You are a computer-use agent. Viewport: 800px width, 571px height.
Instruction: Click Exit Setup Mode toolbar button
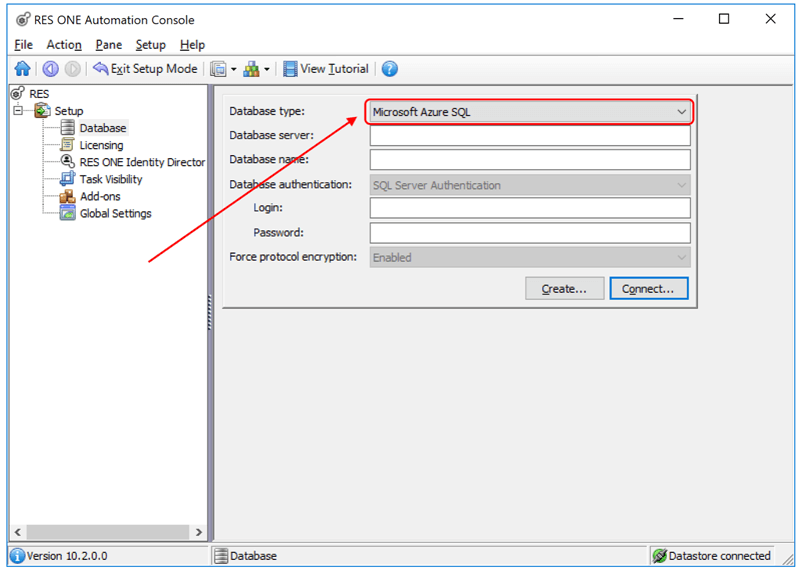coord(145,68)
